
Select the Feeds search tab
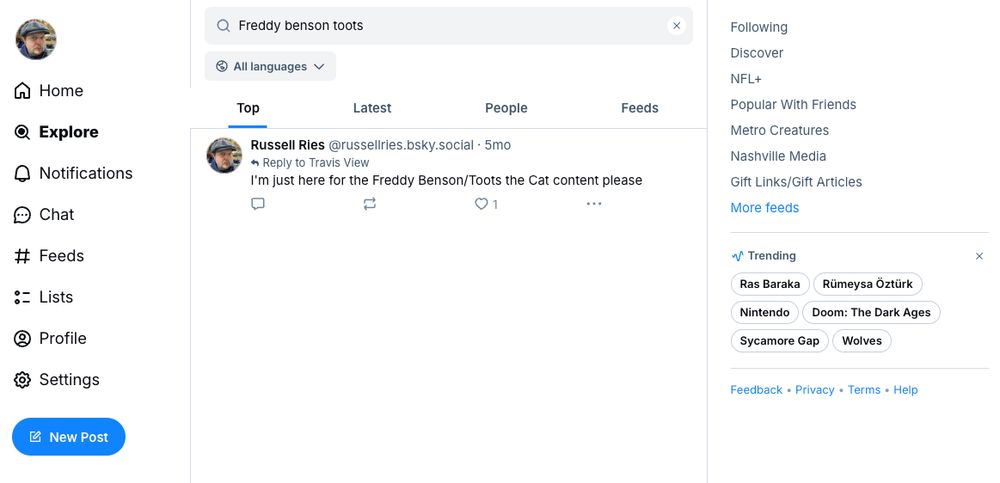click(x=639, y=108)
